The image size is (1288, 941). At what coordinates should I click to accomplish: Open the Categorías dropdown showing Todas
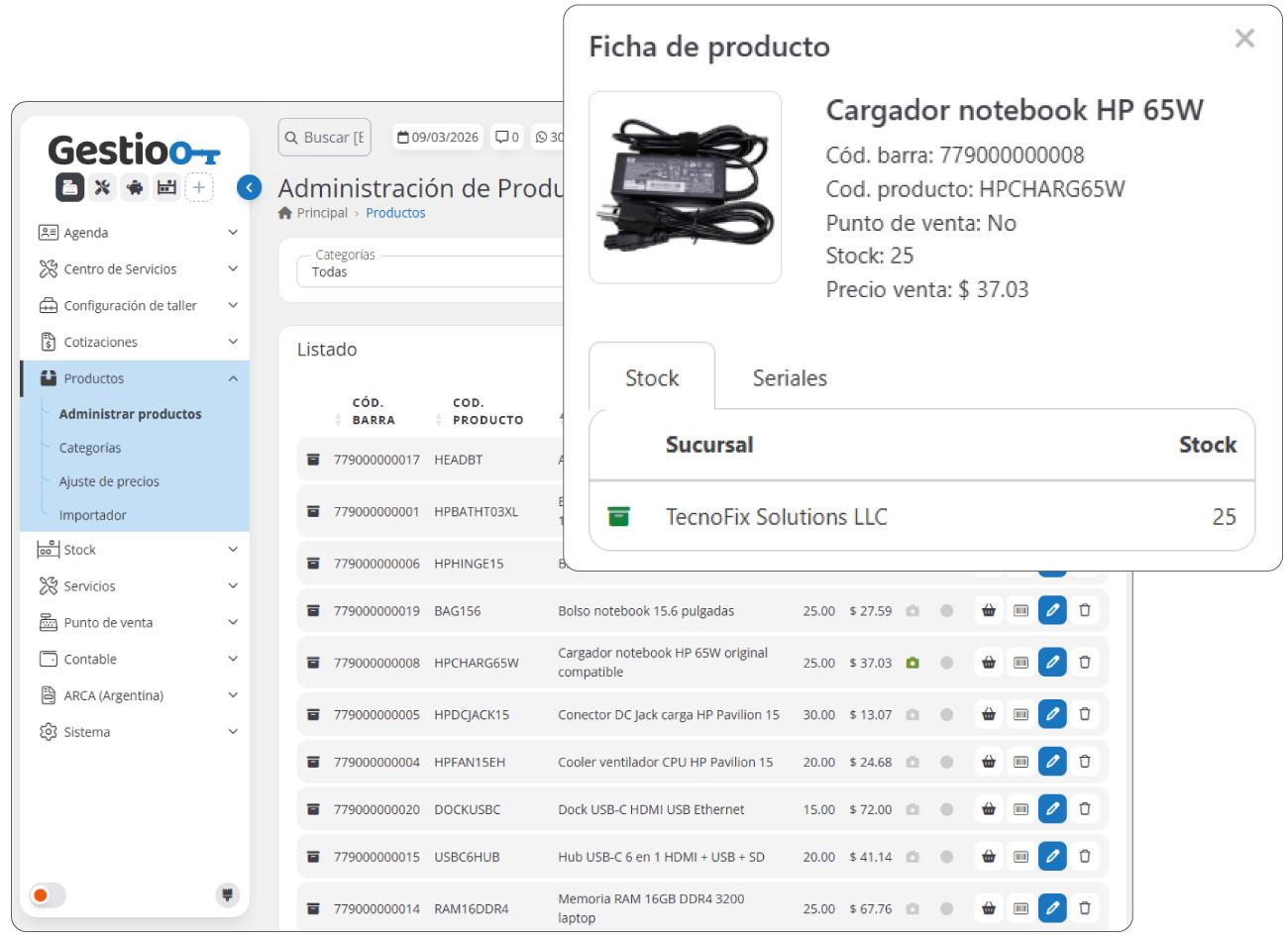pos(431,271)
